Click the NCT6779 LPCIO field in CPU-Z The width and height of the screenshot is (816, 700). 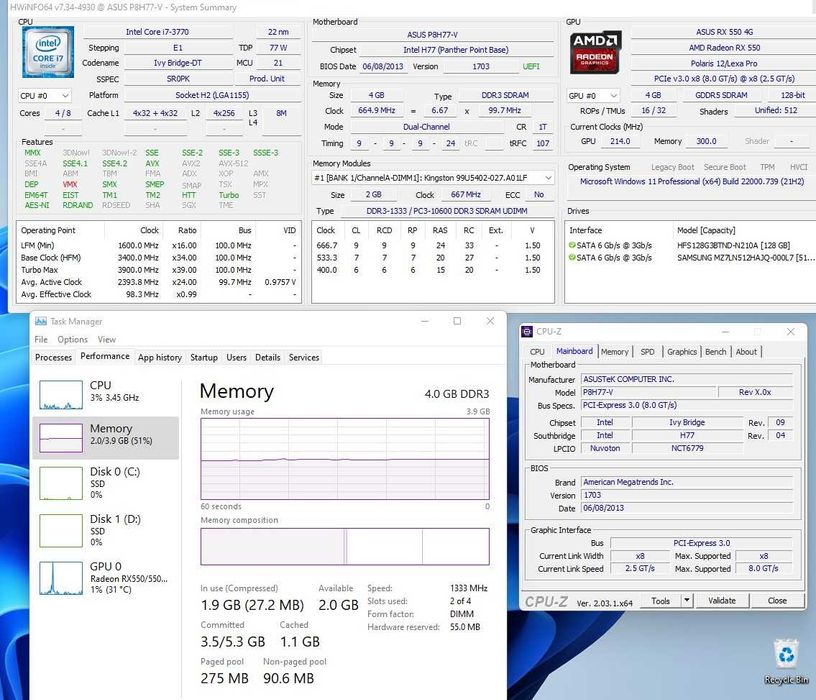pyautogui.click(x=687, y=448)
